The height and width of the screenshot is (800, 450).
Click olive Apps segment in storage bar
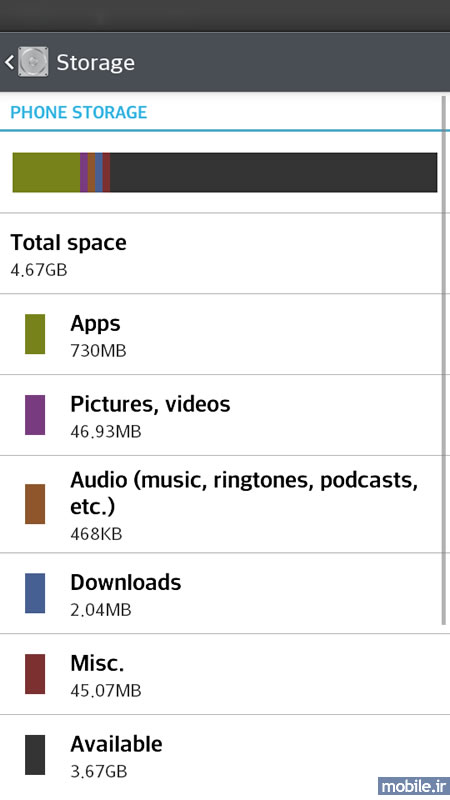tap(46, 172)
